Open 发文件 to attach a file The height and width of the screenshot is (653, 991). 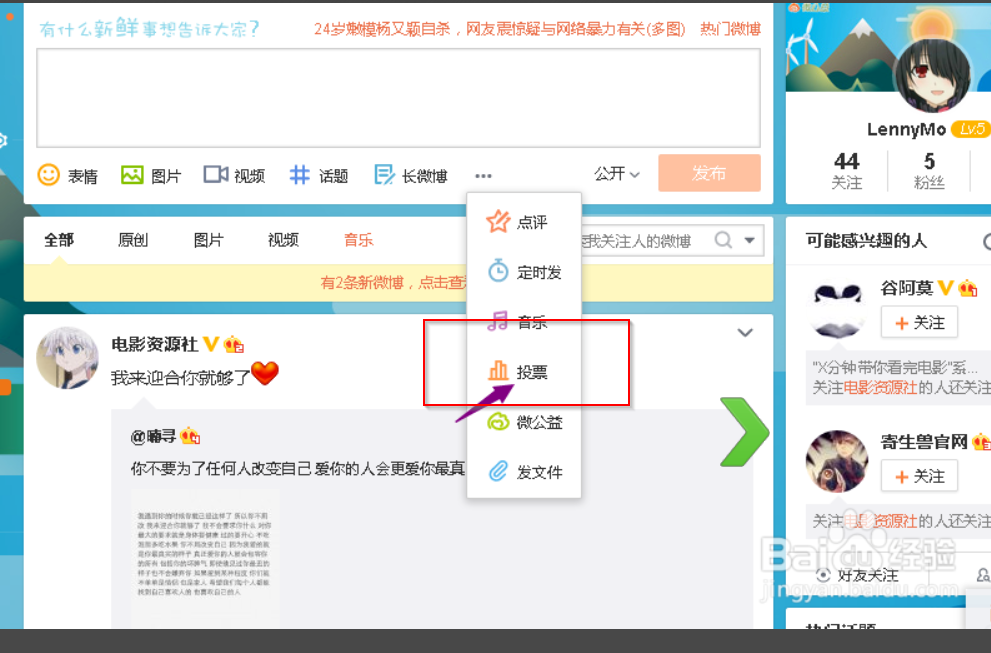point(524,471)
